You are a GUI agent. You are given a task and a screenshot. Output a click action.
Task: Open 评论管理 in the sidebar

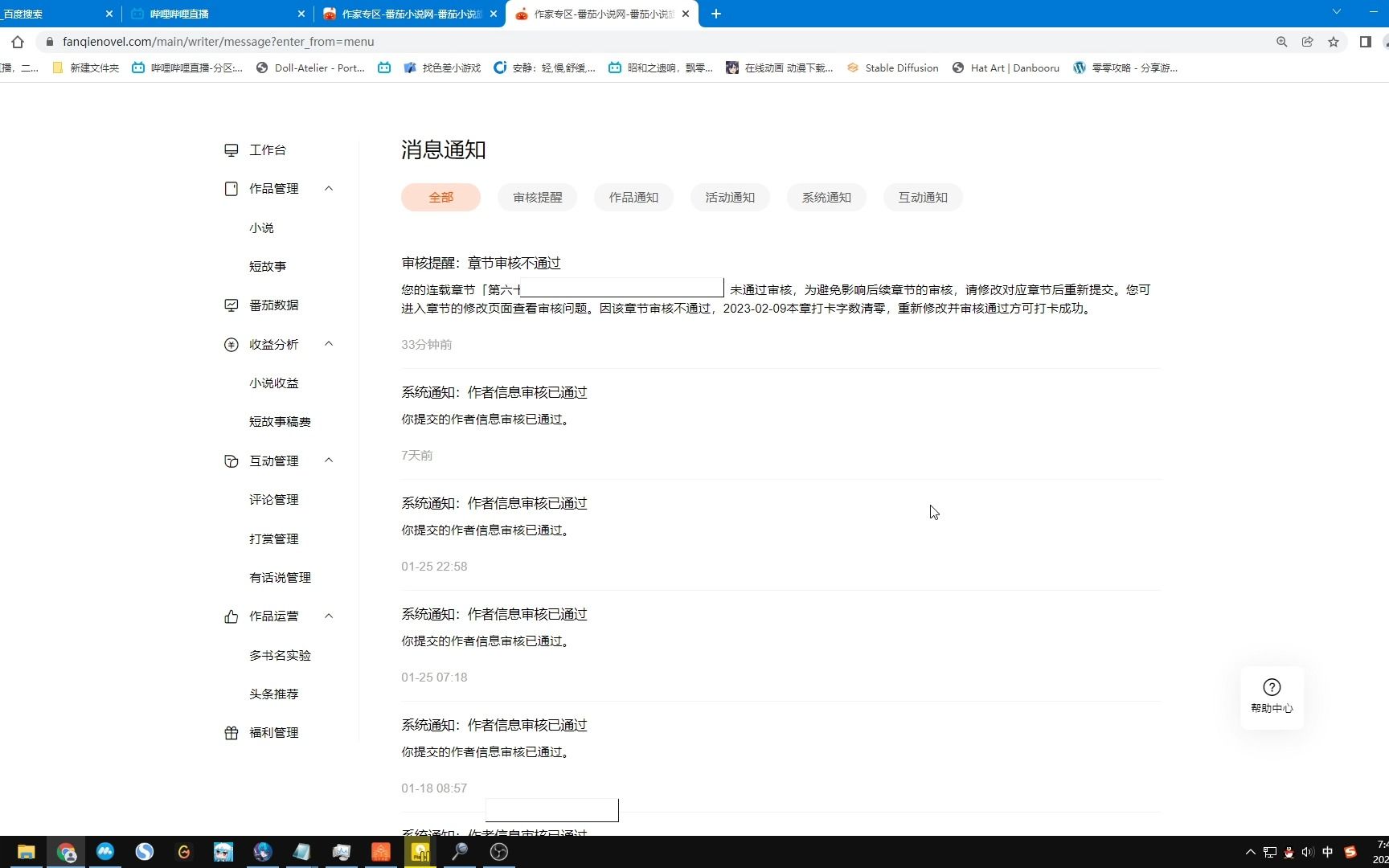(x=274, y=500)
